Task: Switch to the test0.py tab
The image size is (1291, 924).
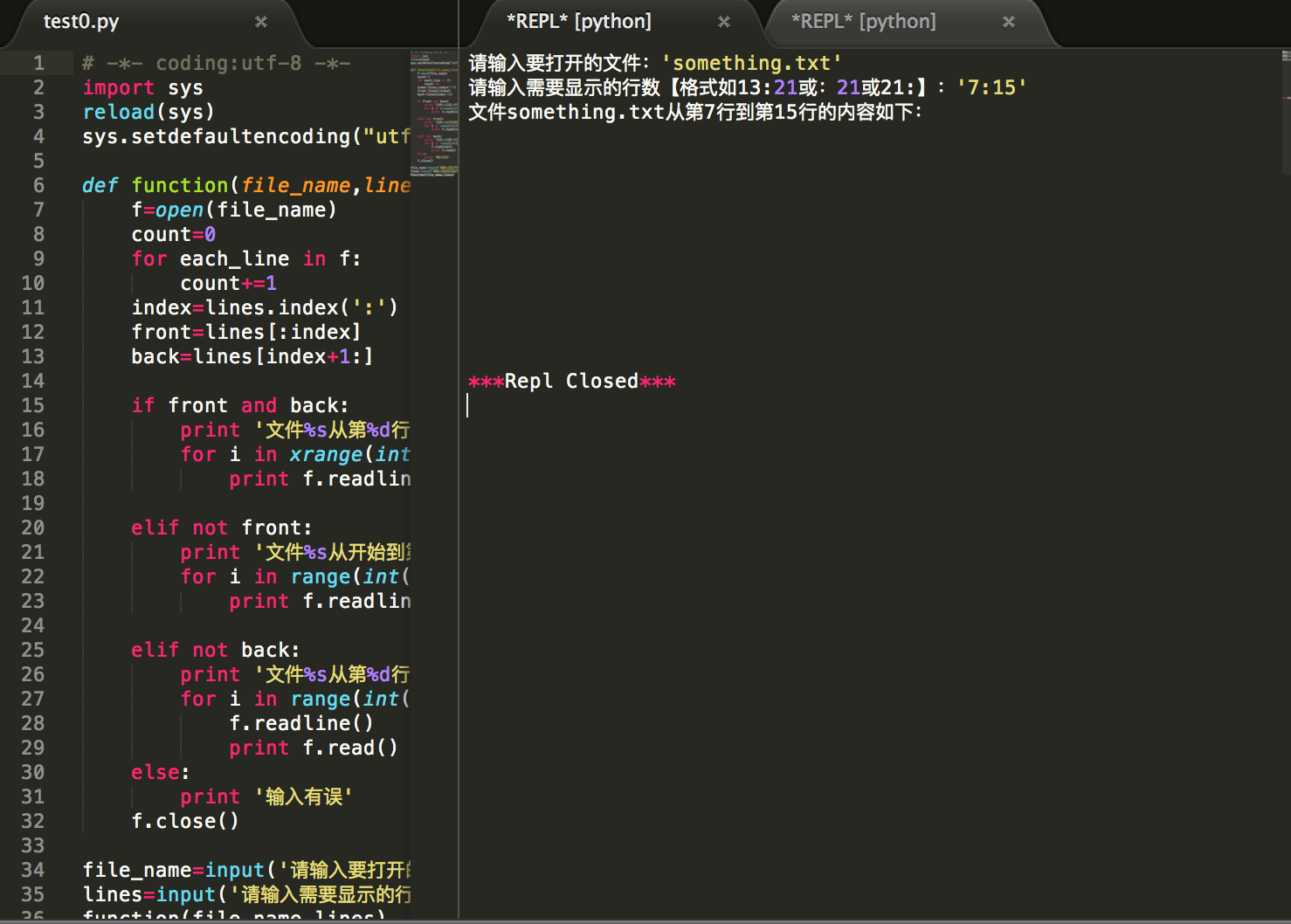Action: tap(81, 22)
